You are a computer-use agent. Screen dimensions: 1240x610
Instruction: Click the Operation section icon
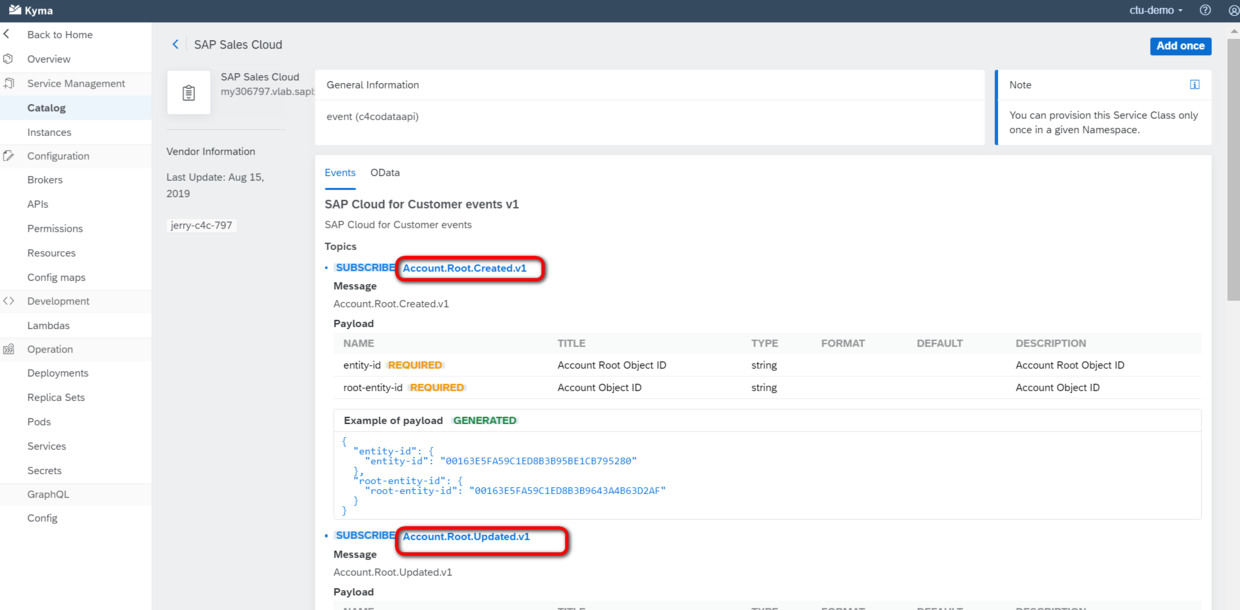8,349
